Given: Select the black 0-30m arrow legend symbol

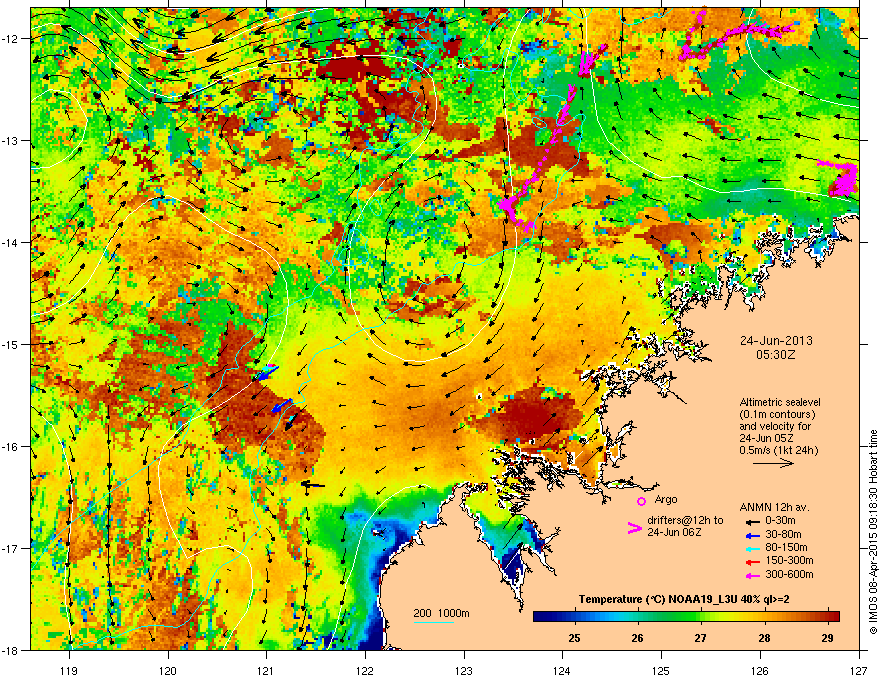Looking at the screenshot, I should pos(751,521).
